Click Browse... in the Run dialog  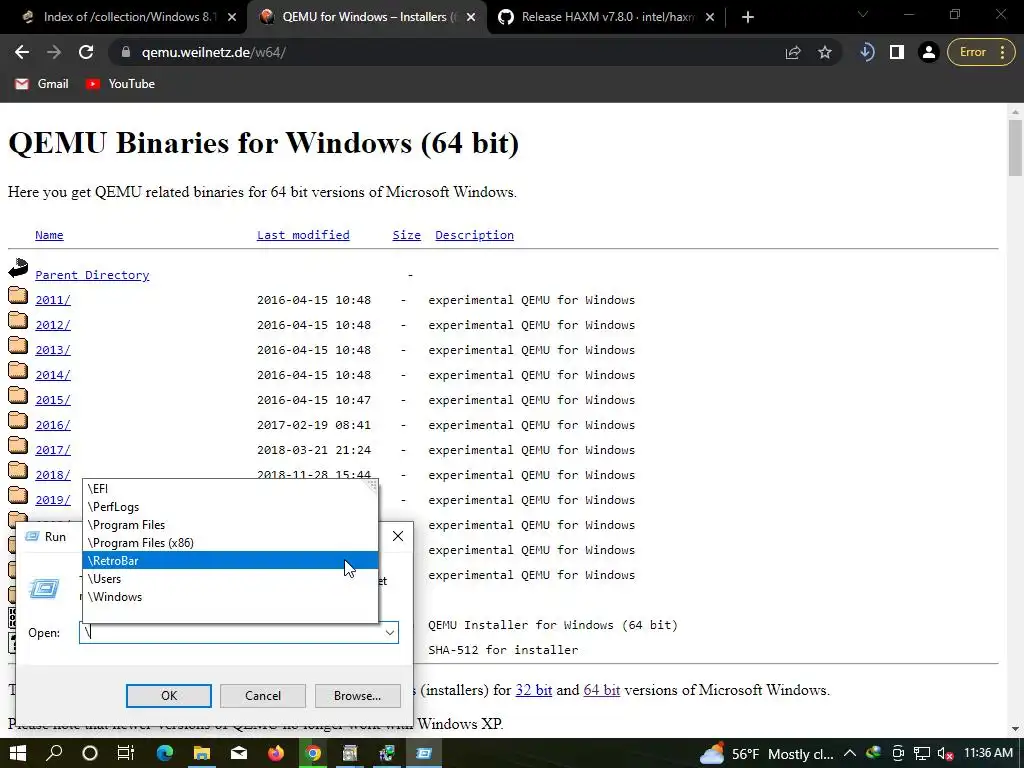click(357, 696)
